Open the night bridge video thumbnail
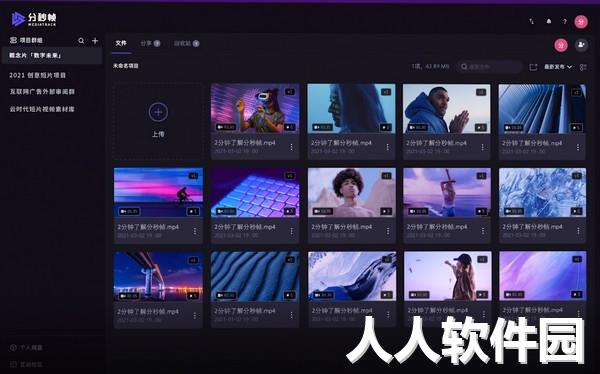Screen dimensions: 600x374 click(x=158, y=277)
